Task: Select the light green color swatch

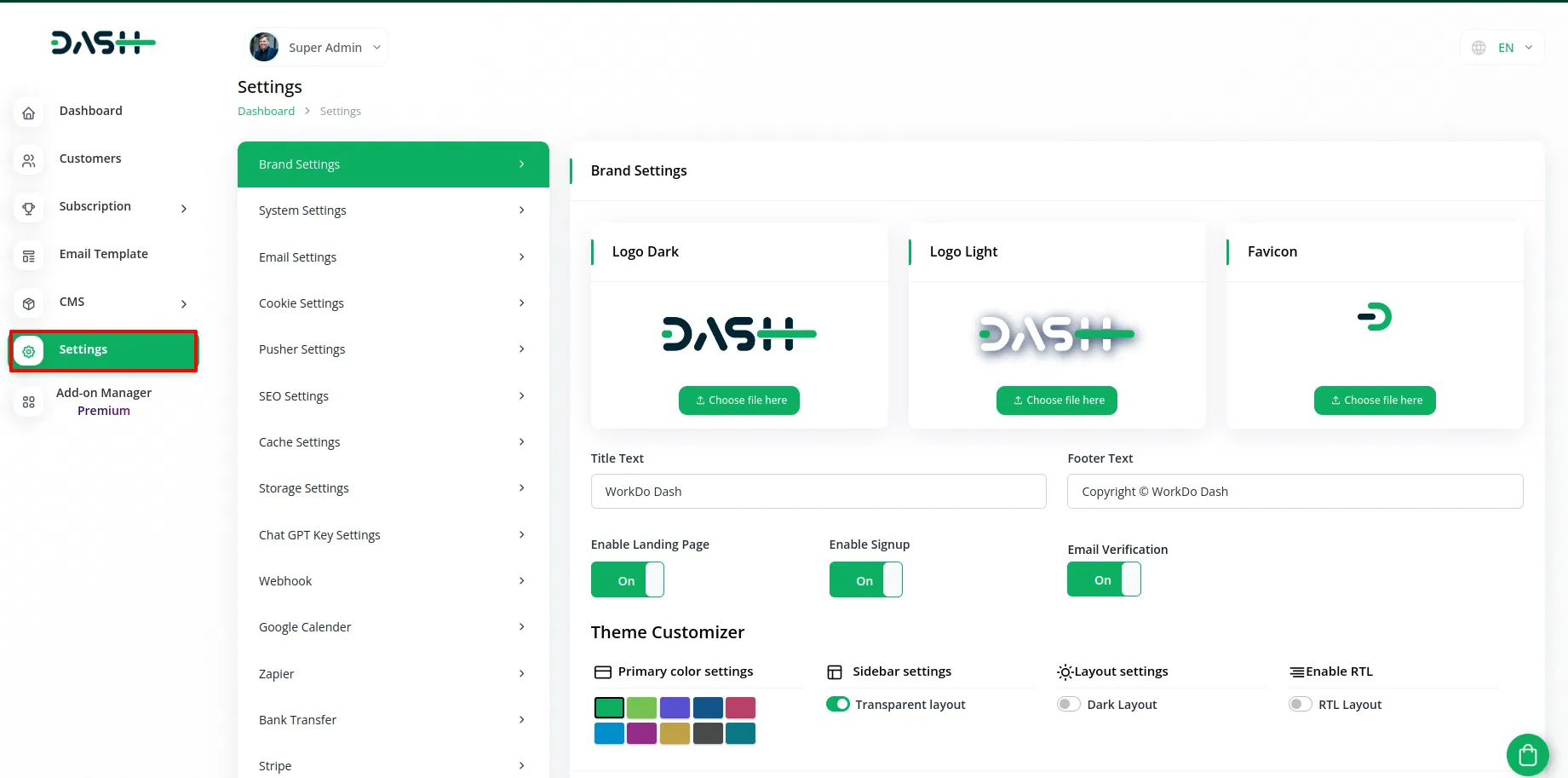Action: coord(641,707)
